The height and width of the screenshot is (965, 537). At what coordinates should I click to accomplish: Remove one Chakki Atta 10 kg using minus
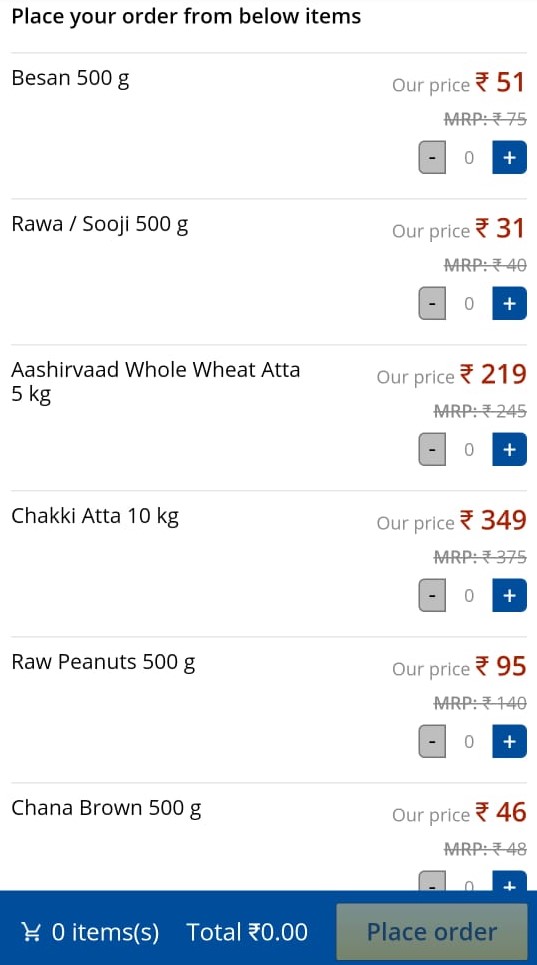pos(432,595)
